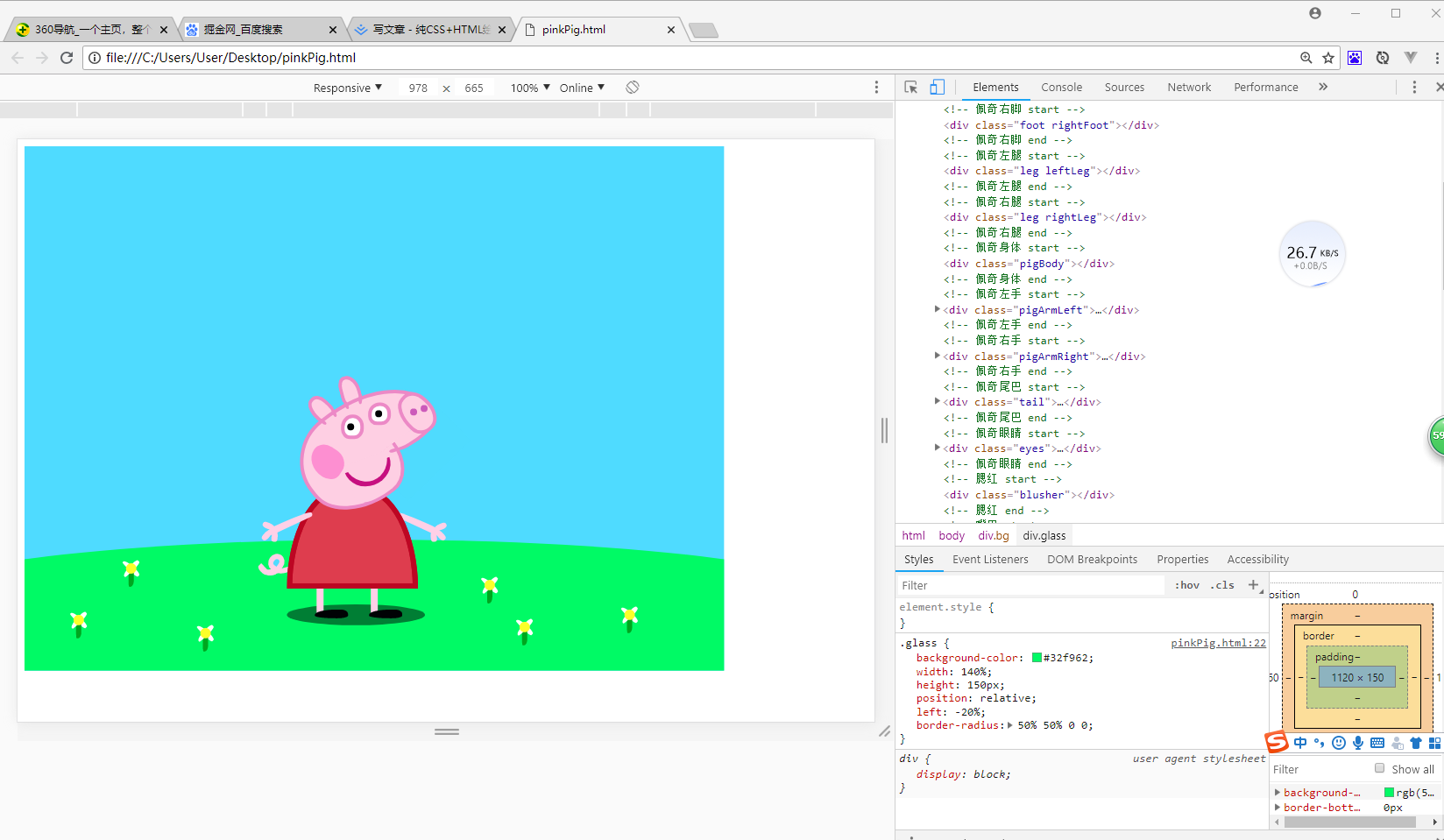Expand the pigArmLeft div node
Image resolution: width=1444 pixels, height=840 pixels.
[938, 309]
